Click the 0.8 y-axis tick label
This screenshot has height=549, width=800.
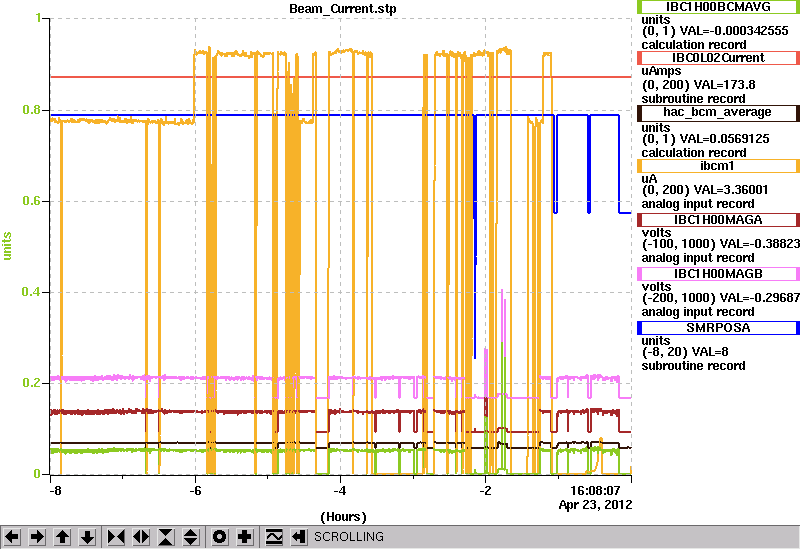[31, 110]
